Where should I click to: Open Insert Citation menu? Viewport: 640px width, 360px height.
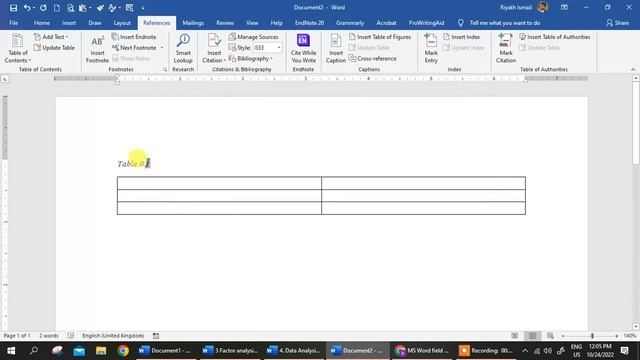pyautogui.click(x=214, y=49)
